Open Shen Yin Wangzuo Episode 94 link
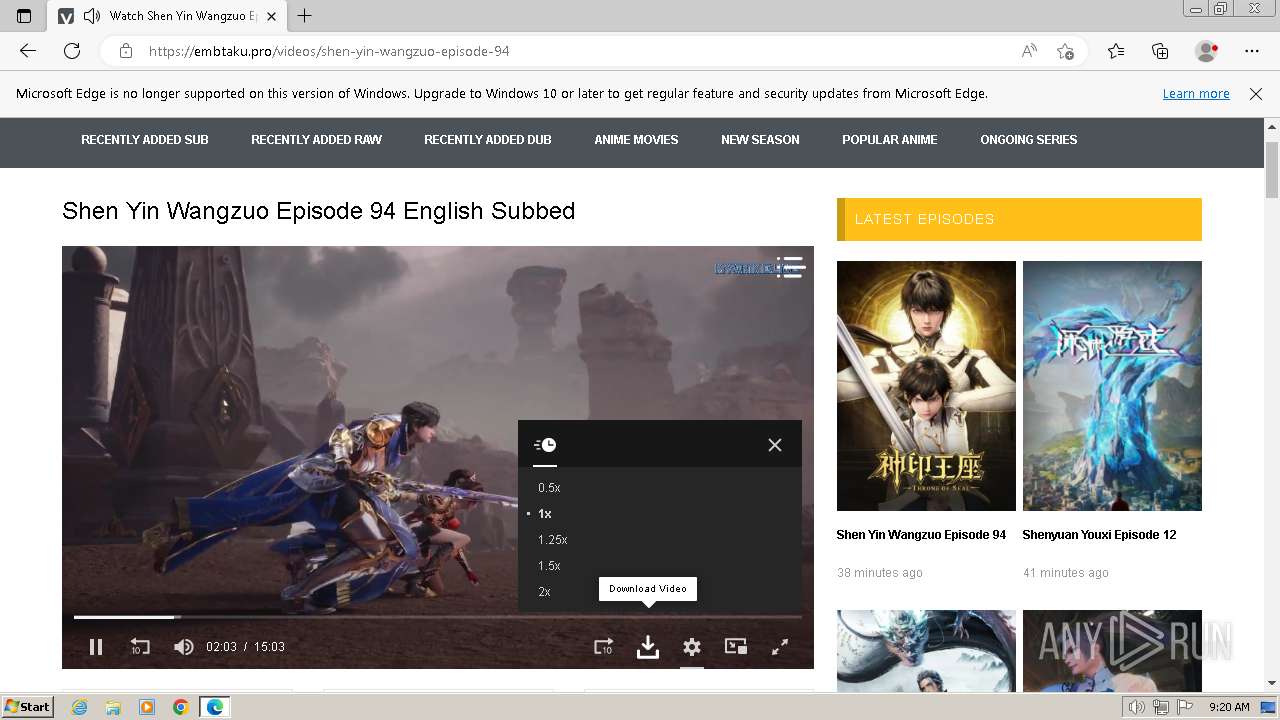This screenshot has width=1280, height=720. coord(921,535)
